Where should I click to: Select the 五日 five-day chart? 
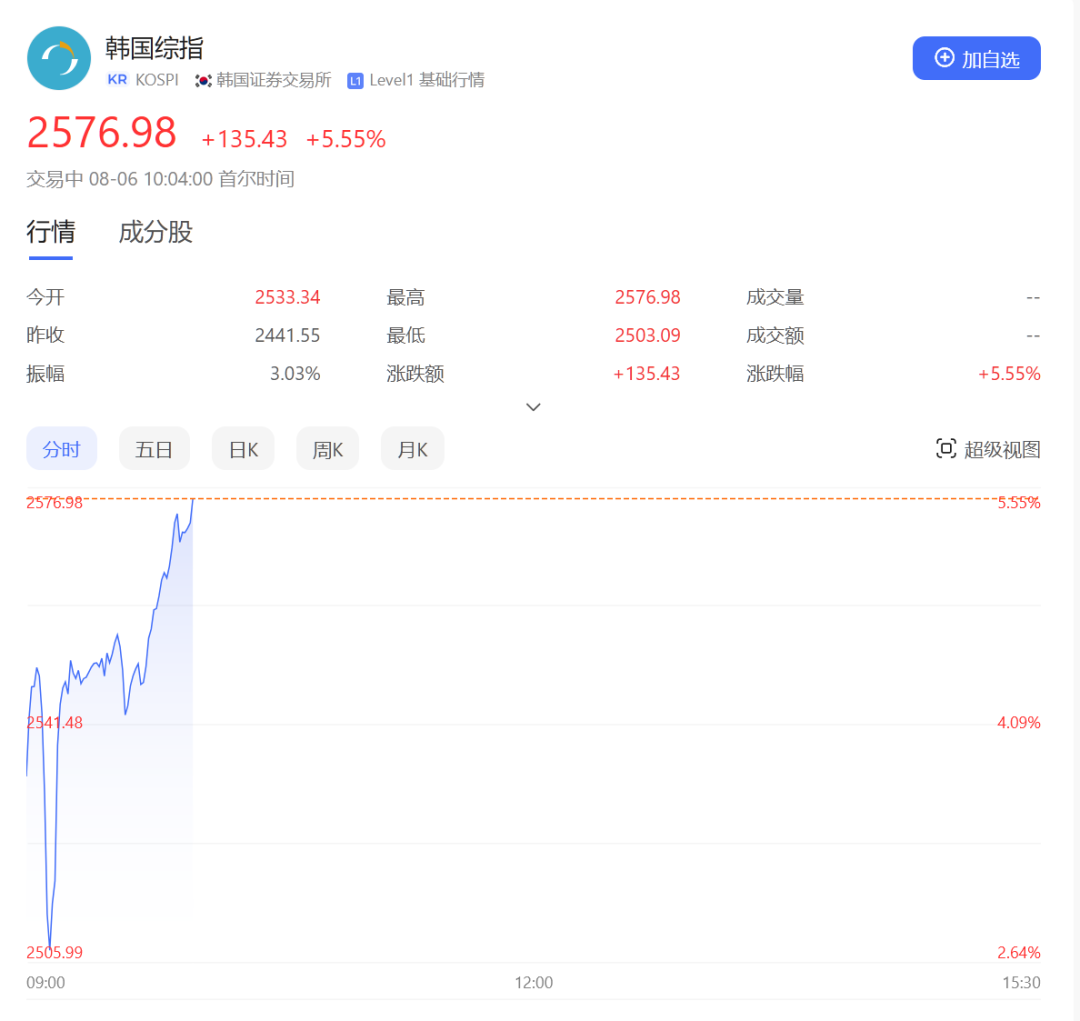154,449
